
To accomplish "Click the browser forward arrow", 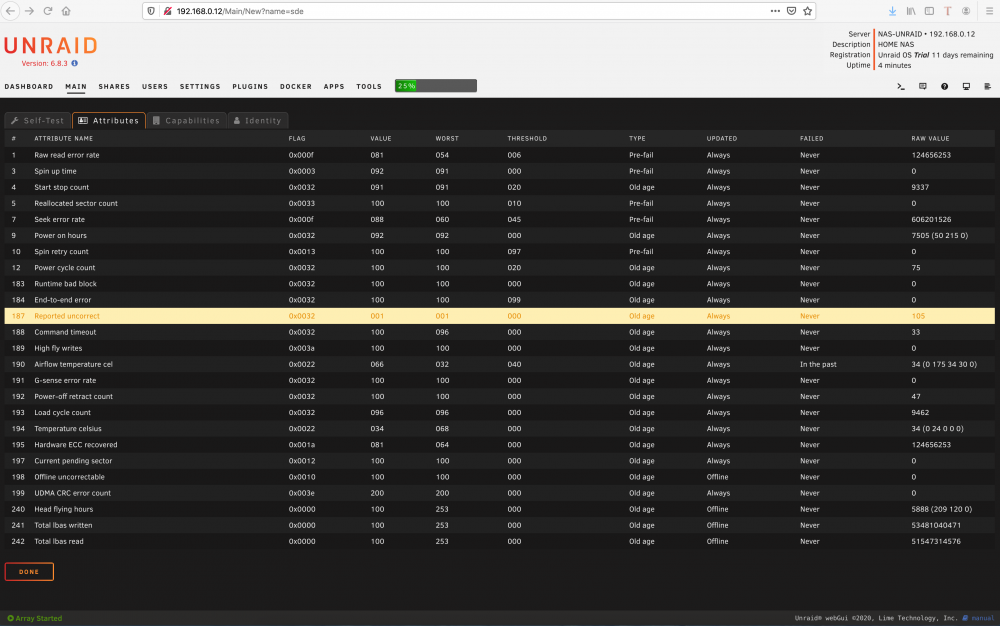I will (x=29, y=11).
